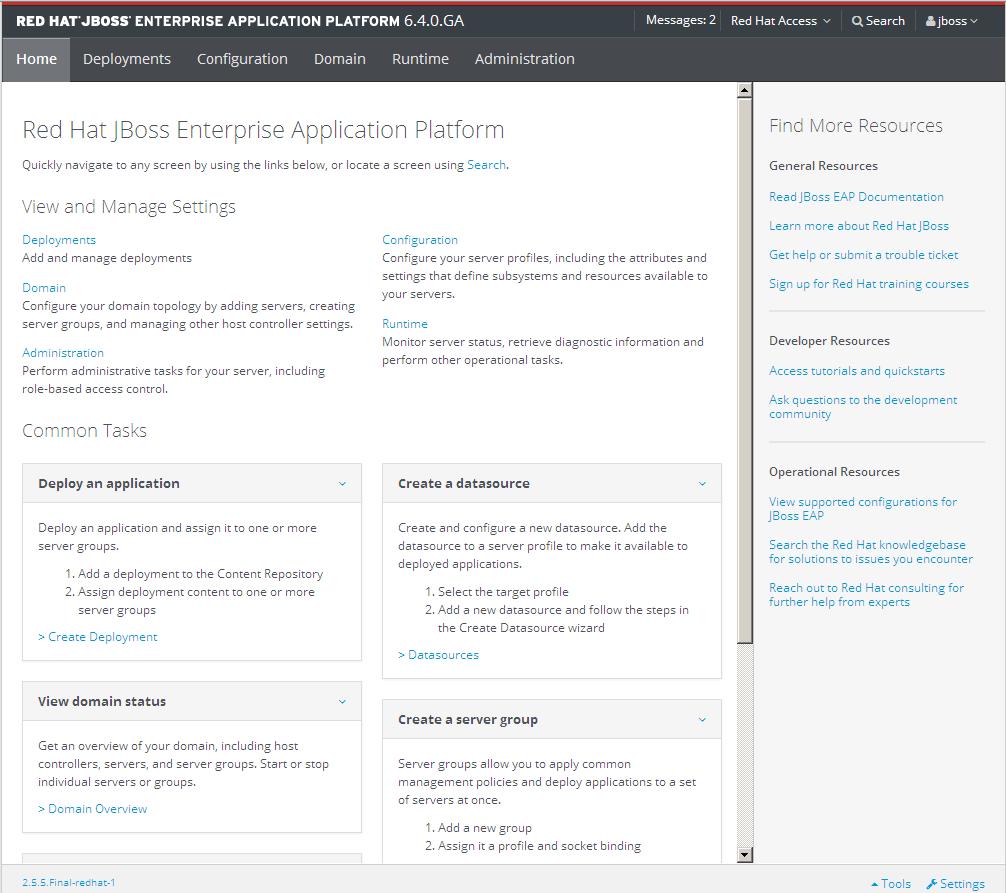Open the Runtime settings link
The image size is (1006, 893).
tap(404, 324)
